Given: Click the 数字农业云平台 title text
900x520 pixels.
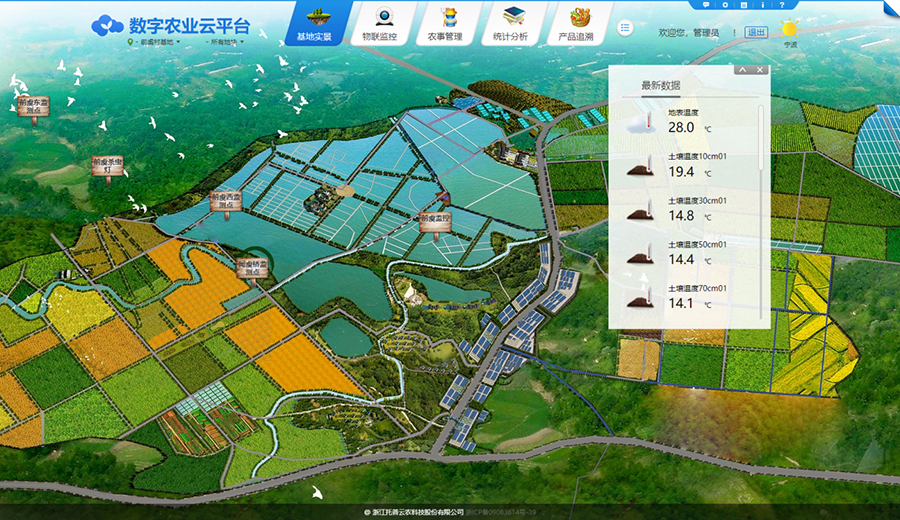Looking at the screenshot, I should pos(189,26).
